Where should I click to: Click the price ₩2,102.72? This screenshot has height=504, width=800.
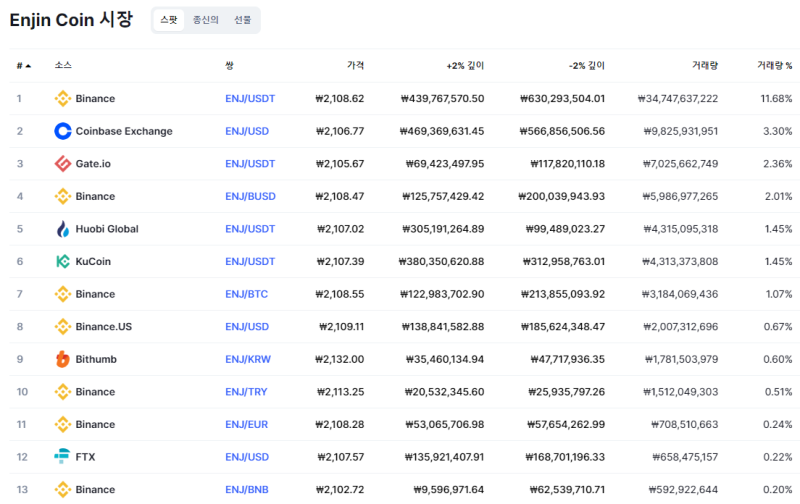click(x=340, y=490)
